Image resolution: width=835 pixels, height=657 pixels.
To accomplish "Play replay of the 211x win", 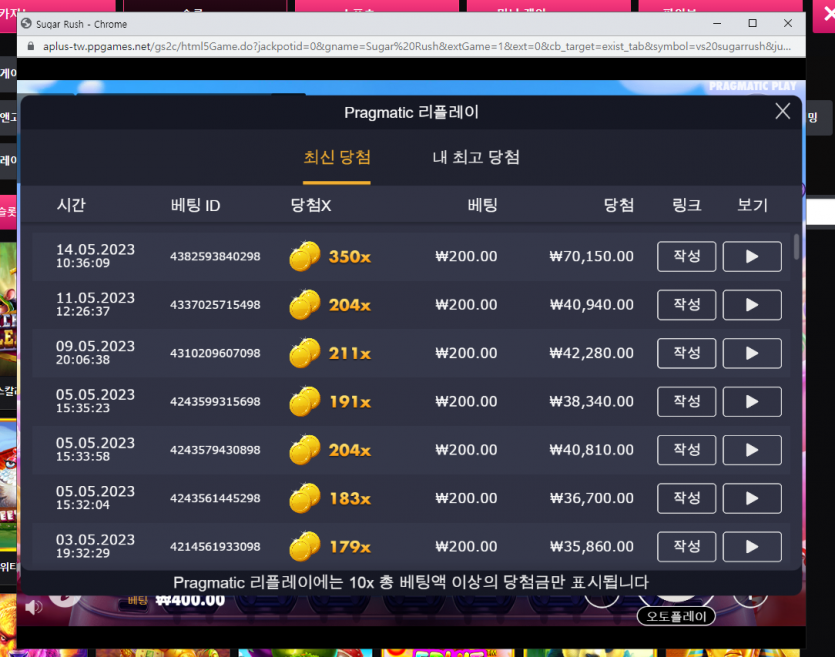I will (x=752, y=354).
